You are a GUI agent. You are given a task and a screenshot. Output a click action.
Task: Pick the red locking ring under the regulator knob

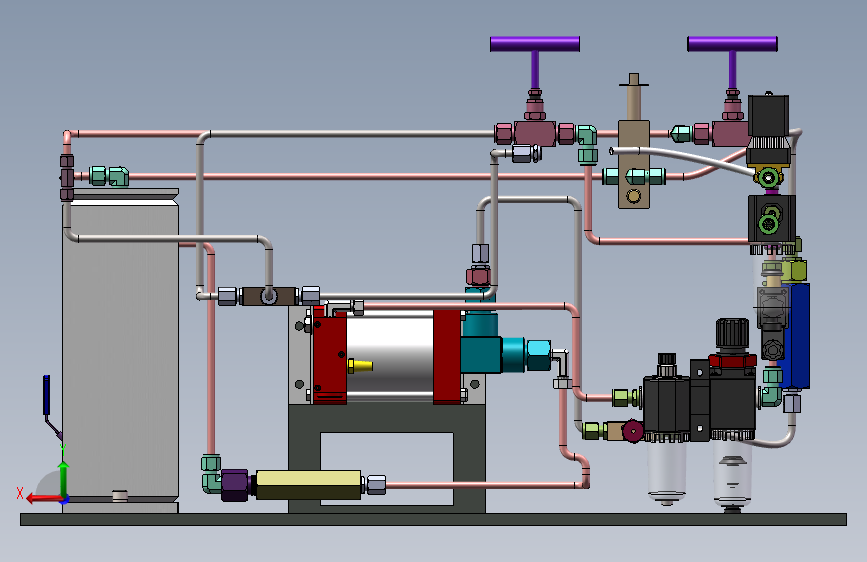point(732,361)
